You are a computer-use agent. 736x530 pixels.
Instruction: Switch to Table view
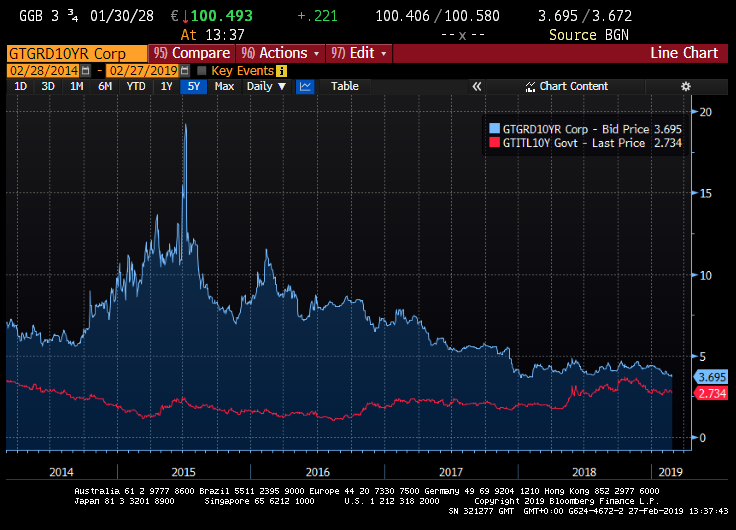click(345, 86)
